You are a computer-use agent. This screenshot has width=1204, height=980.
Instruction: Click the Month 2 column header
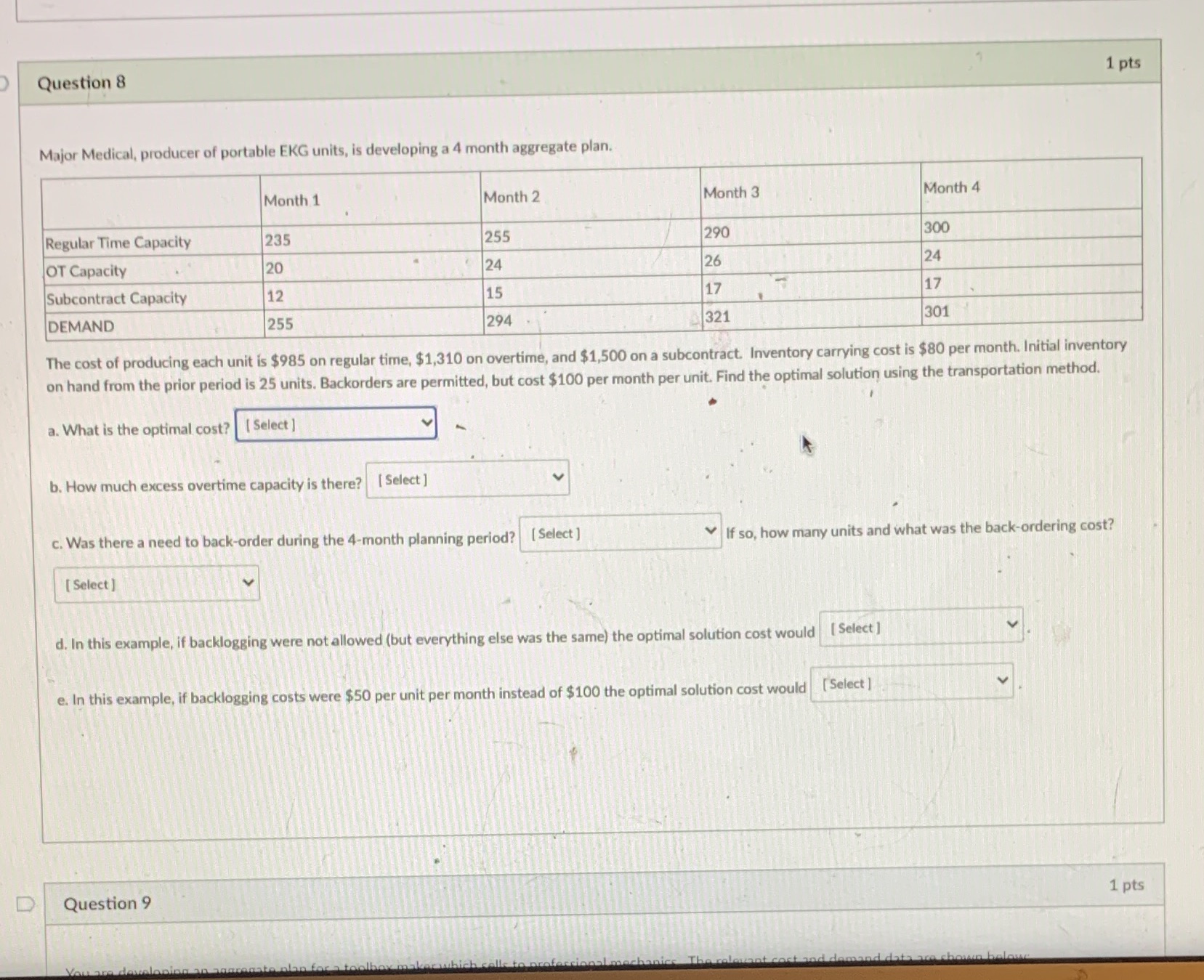512,197
